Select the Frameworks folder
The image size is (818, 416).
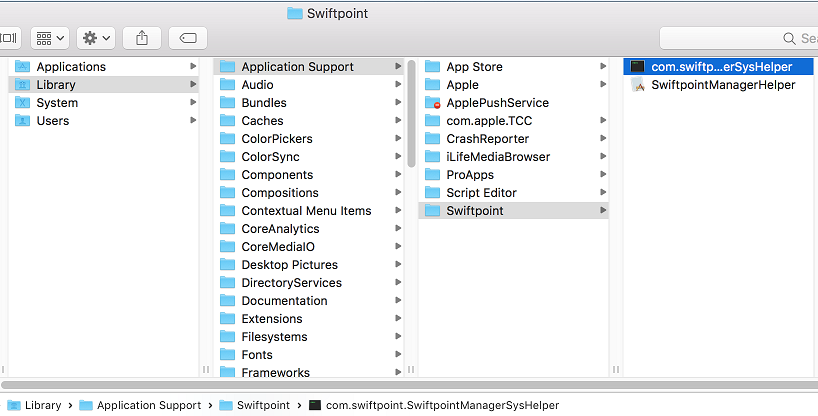tap(309, 372)
